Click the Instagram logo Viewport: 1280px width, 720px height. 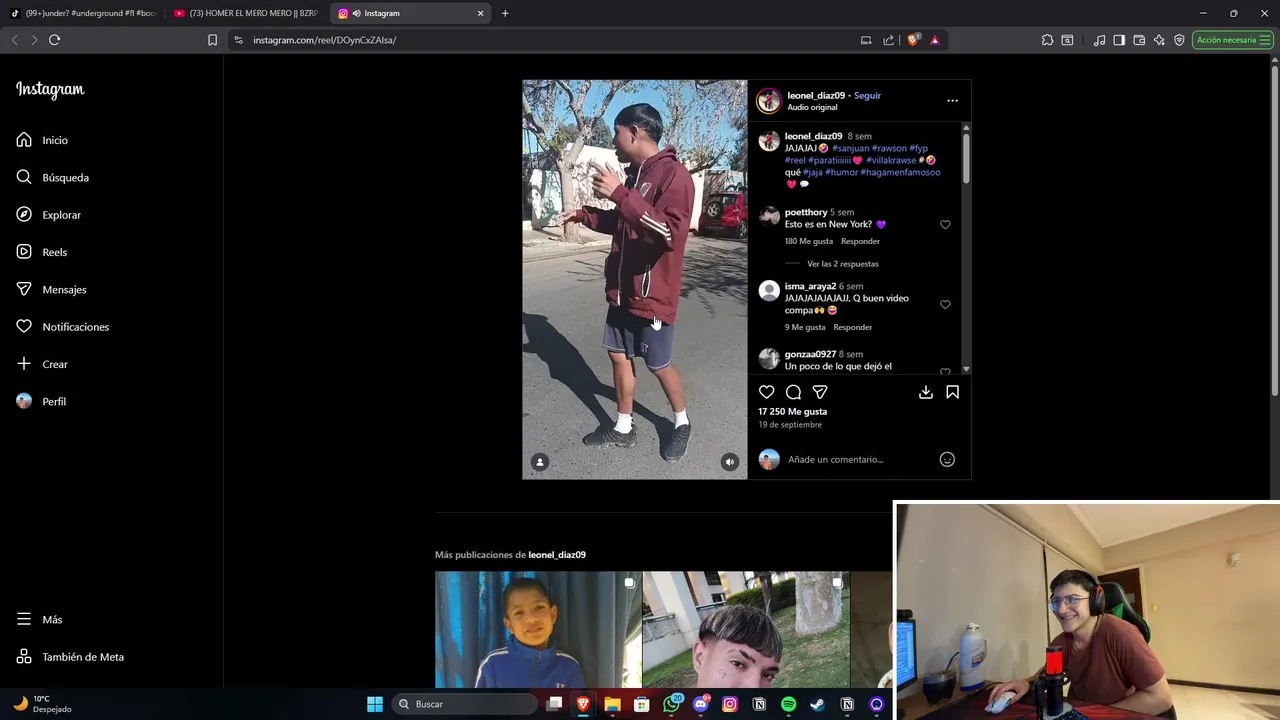50,89
